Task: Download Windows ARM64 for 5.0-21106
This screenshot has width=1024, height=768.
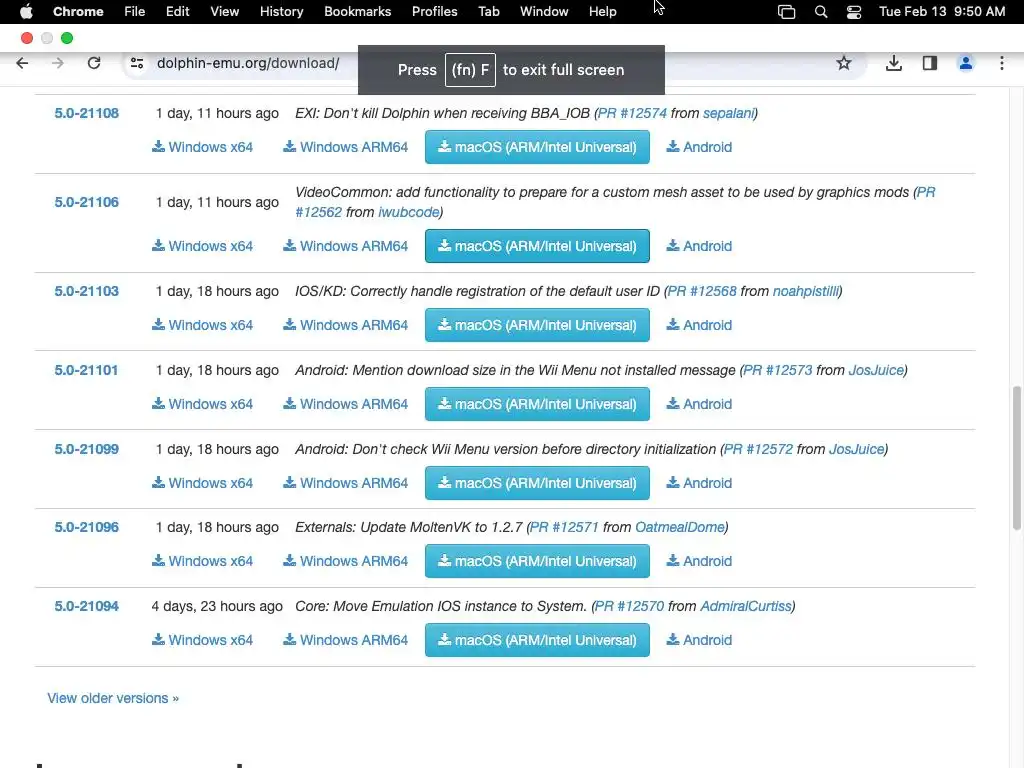Action: pyautogui.click(x=345, y=246)
